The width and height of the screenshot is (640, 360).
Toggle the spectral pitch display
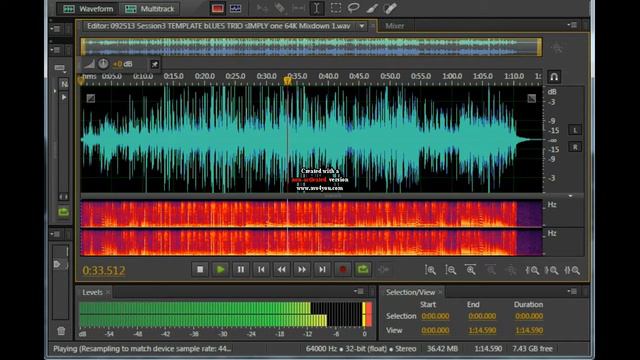(x=236, y=9)
